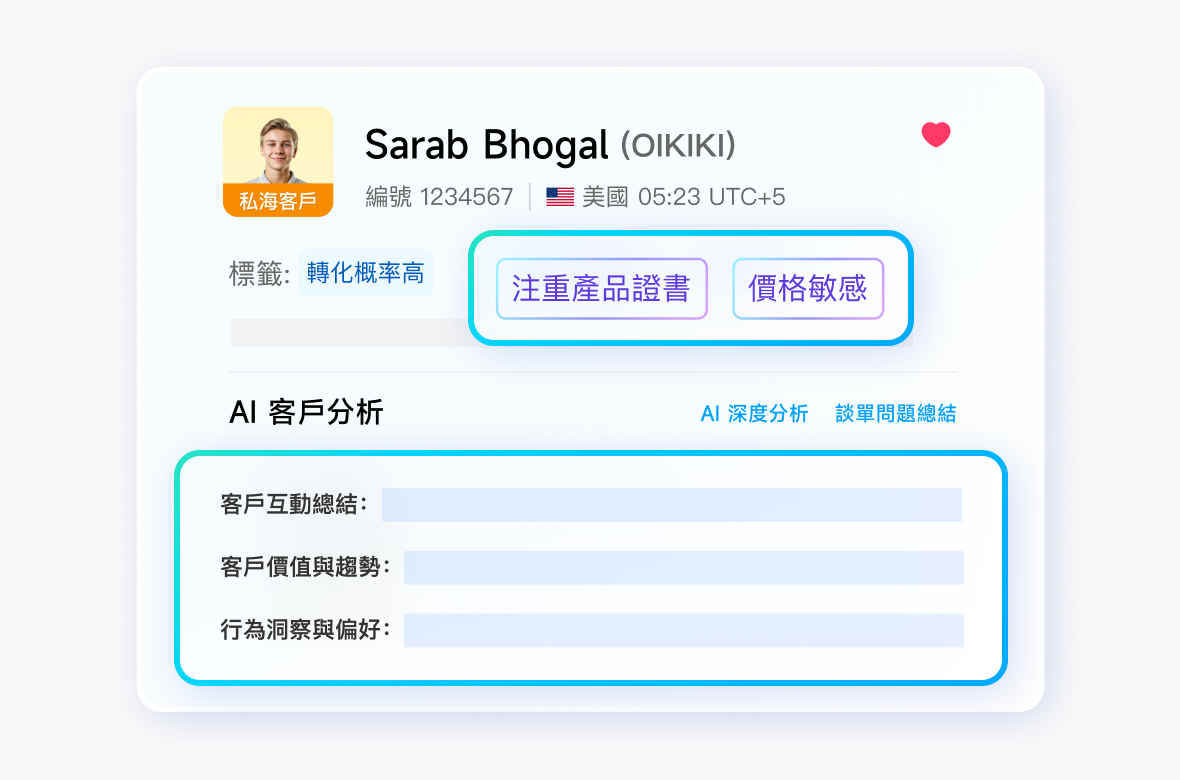
Task: Toggle the 價格敏感 tag off
Action: click(807, 288)
